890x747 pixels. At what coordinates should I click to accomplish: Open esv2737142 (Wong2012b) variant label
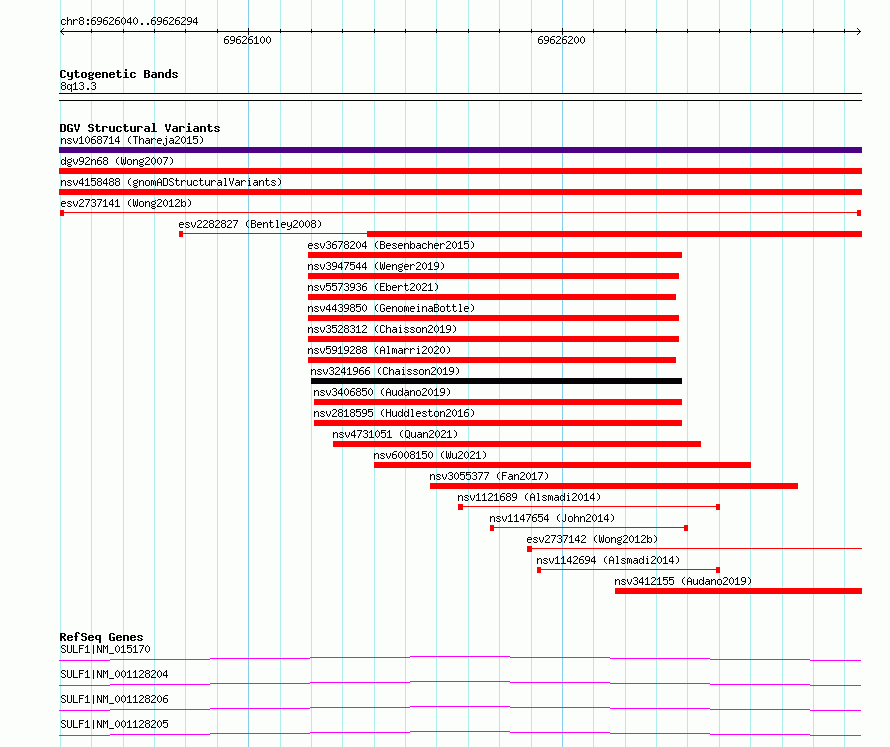coord(592,539)
